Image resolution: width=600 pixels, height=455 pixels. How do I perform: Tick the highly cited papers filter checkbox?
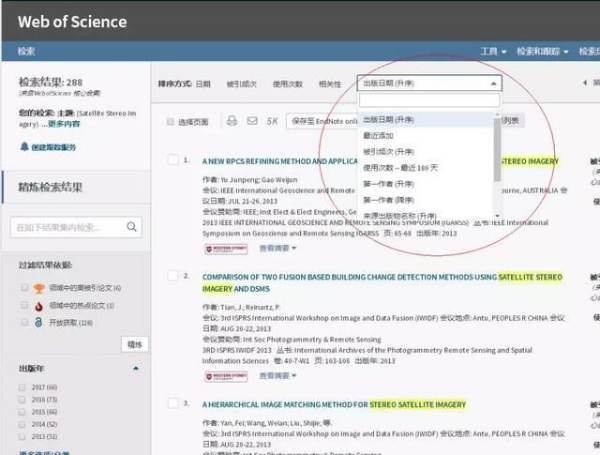(x=24, y=287)
